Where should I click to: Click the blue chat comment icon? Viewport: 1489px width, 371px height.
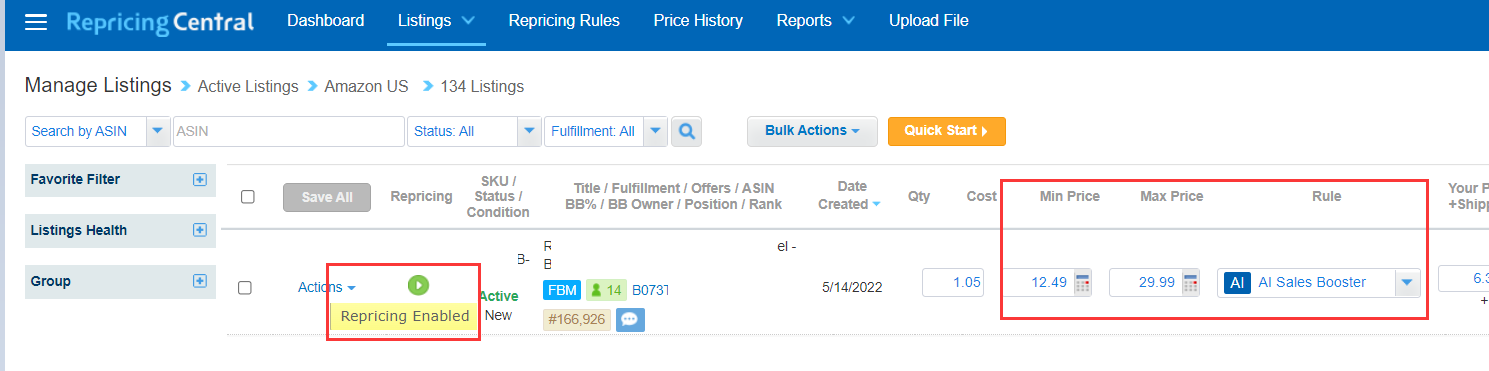[x=630, y=320]
